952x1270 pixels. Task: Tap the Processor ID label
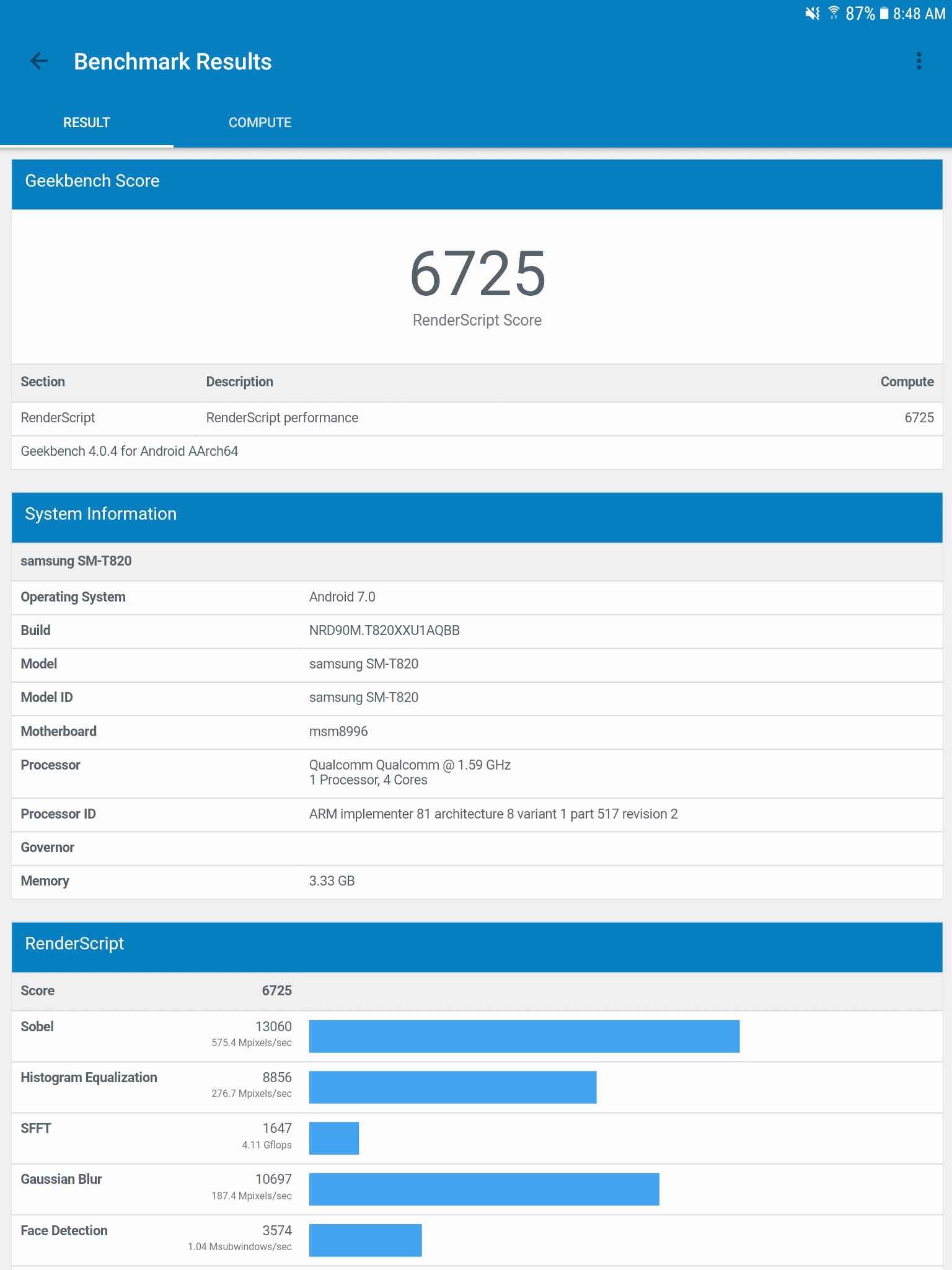tap(58, 814)
